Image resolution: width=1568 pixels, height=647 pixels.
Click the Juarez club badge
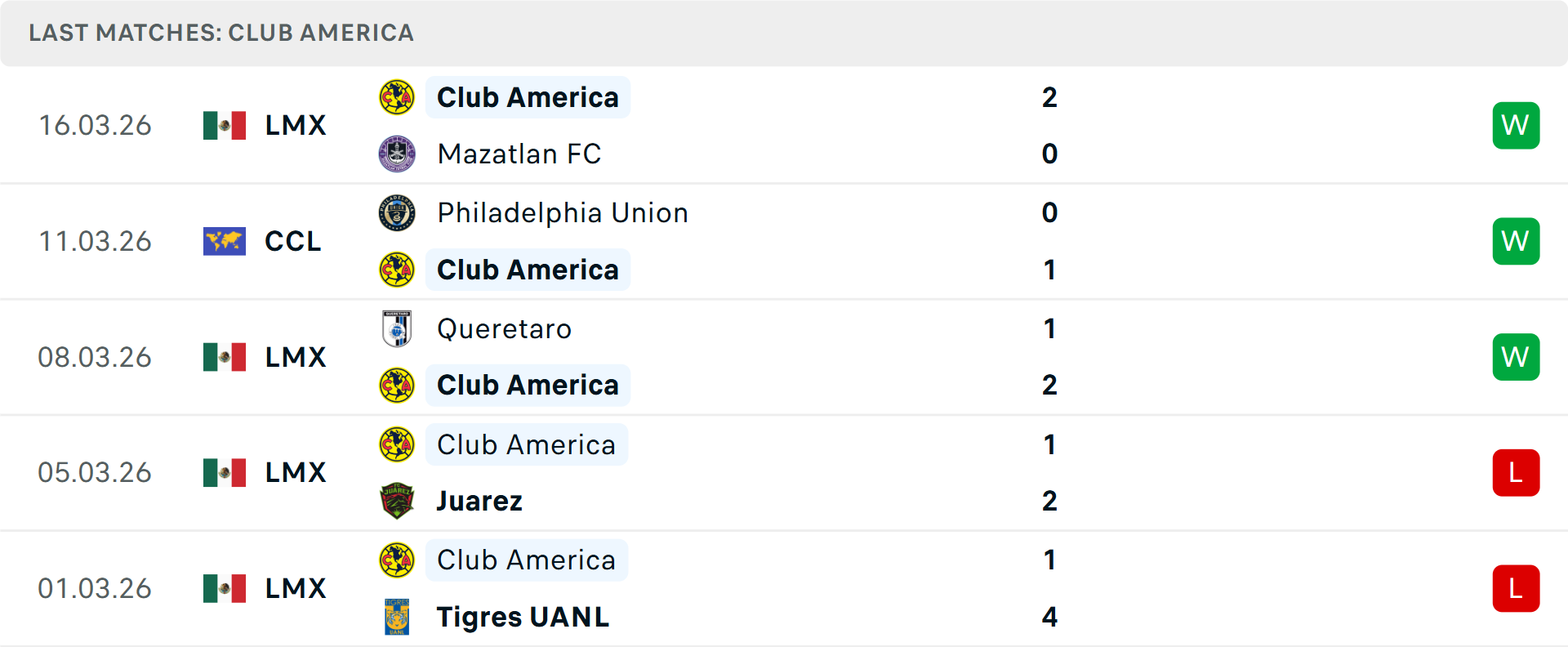click(x=397, y=501)
